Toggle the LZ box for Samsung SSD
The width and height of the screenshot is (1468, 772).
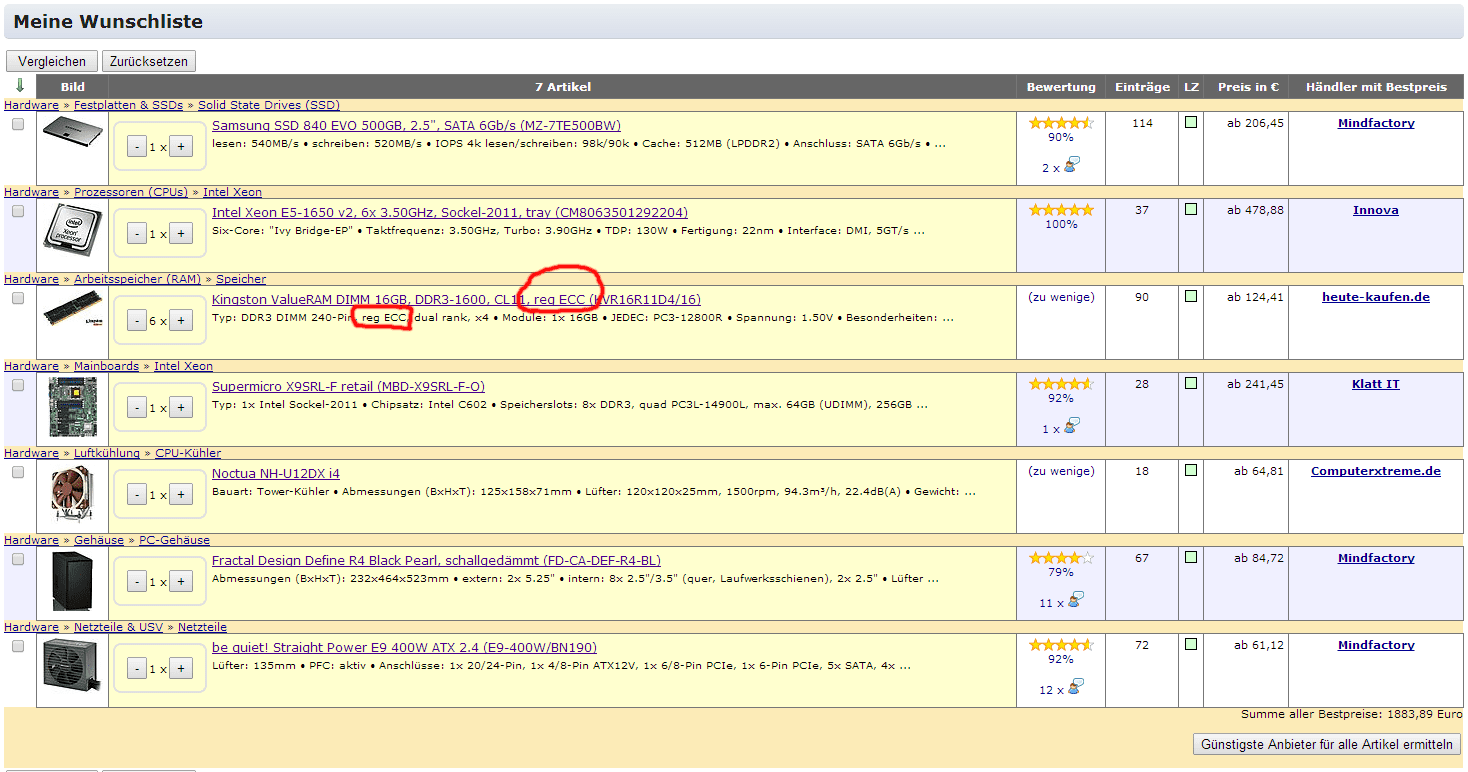coord(1191,123)
